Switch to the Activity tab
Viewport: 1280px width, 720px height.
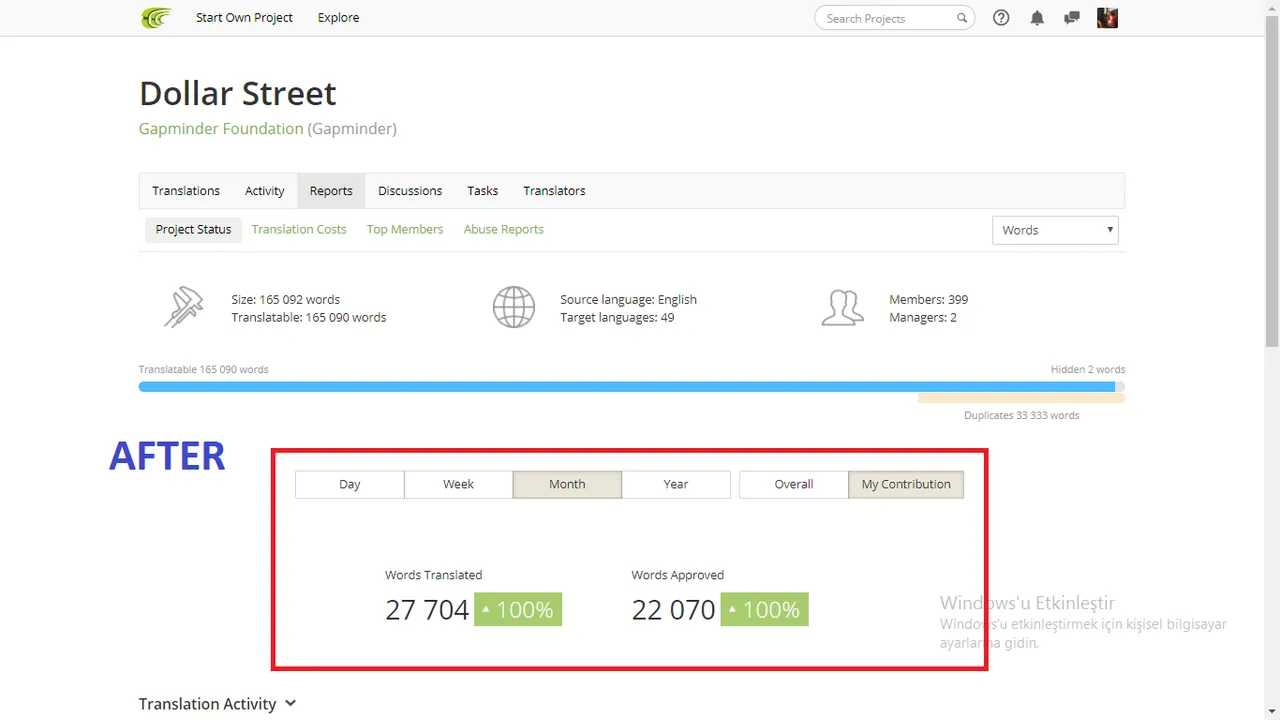click(x=265, y=191)
